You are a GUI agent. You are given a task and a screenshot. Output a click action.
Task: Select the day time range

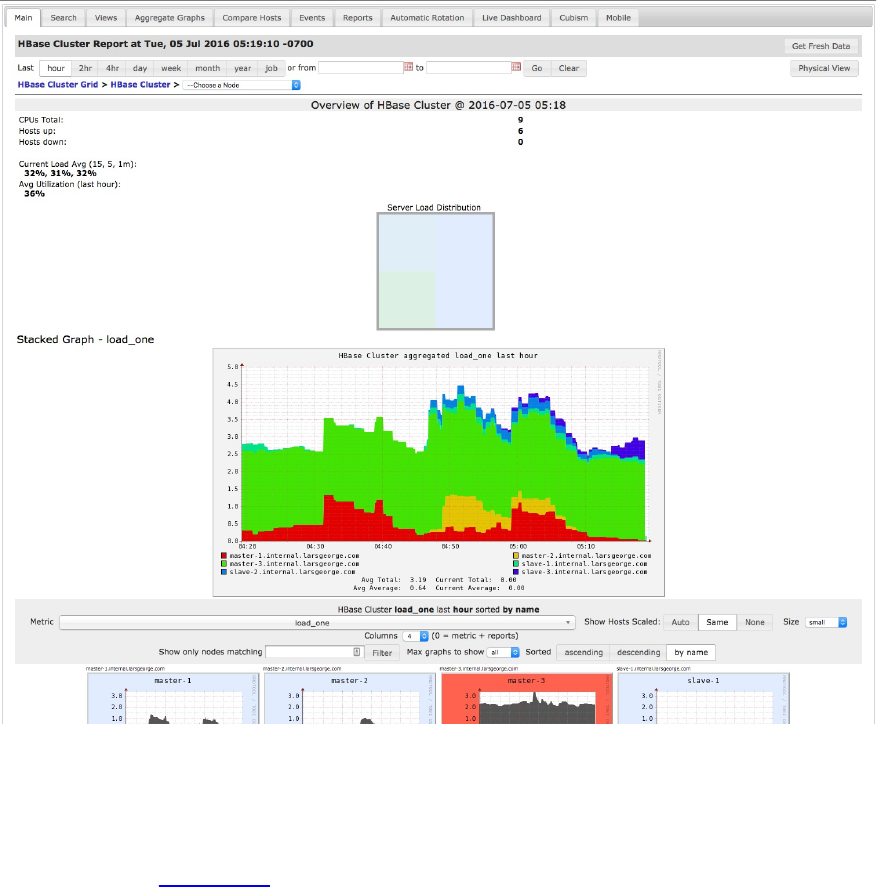click(x=140, y=68)
